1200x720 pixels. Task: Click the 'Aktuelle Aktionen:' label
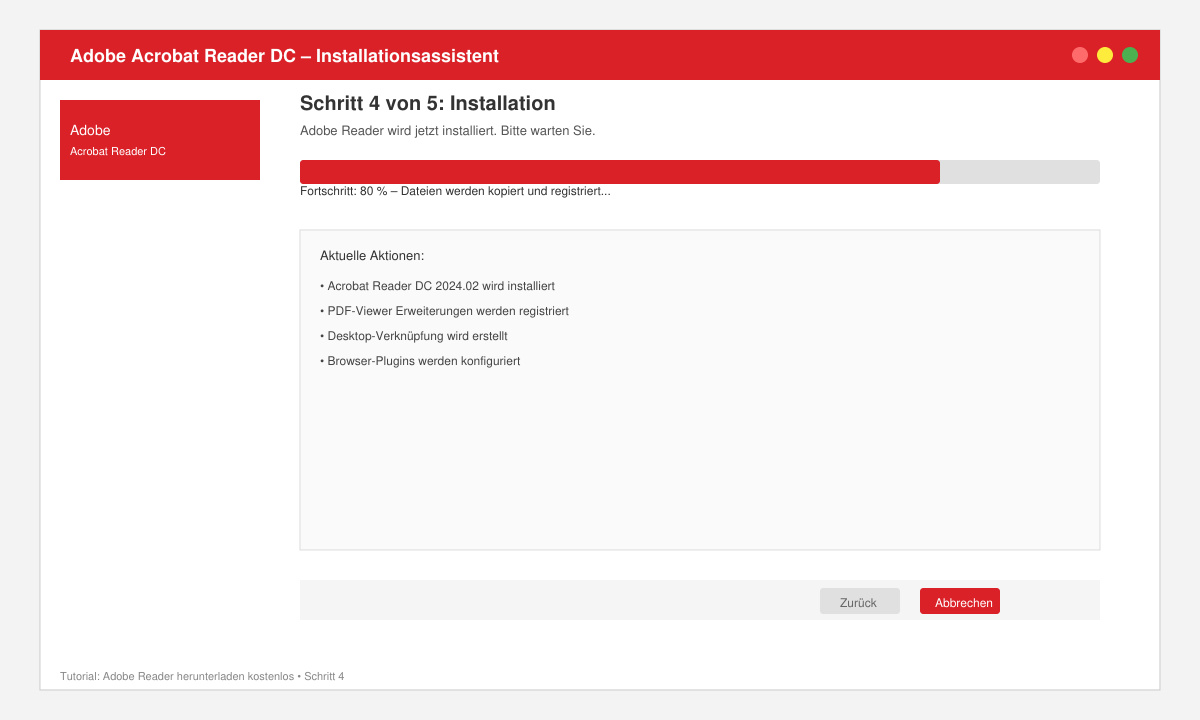click(x=372, y=256)
